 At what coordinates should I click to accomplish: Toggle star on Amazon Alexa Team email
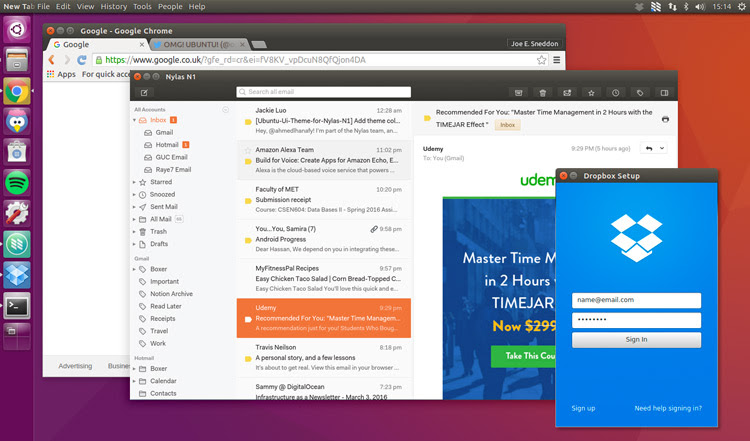pos(248,150)
